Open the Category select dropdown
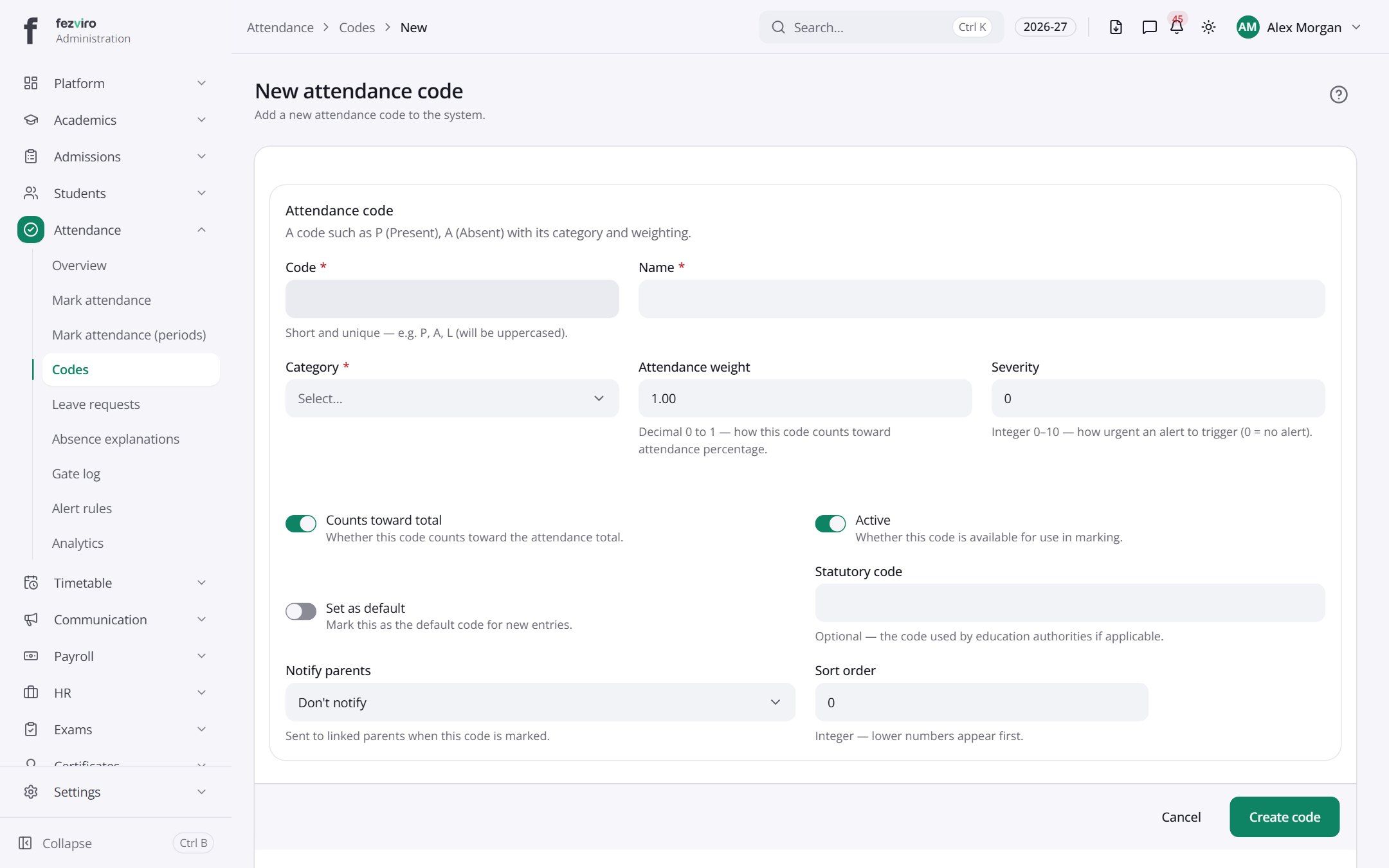The height and width of the screenshot is (868, 1389). (452, 398)
